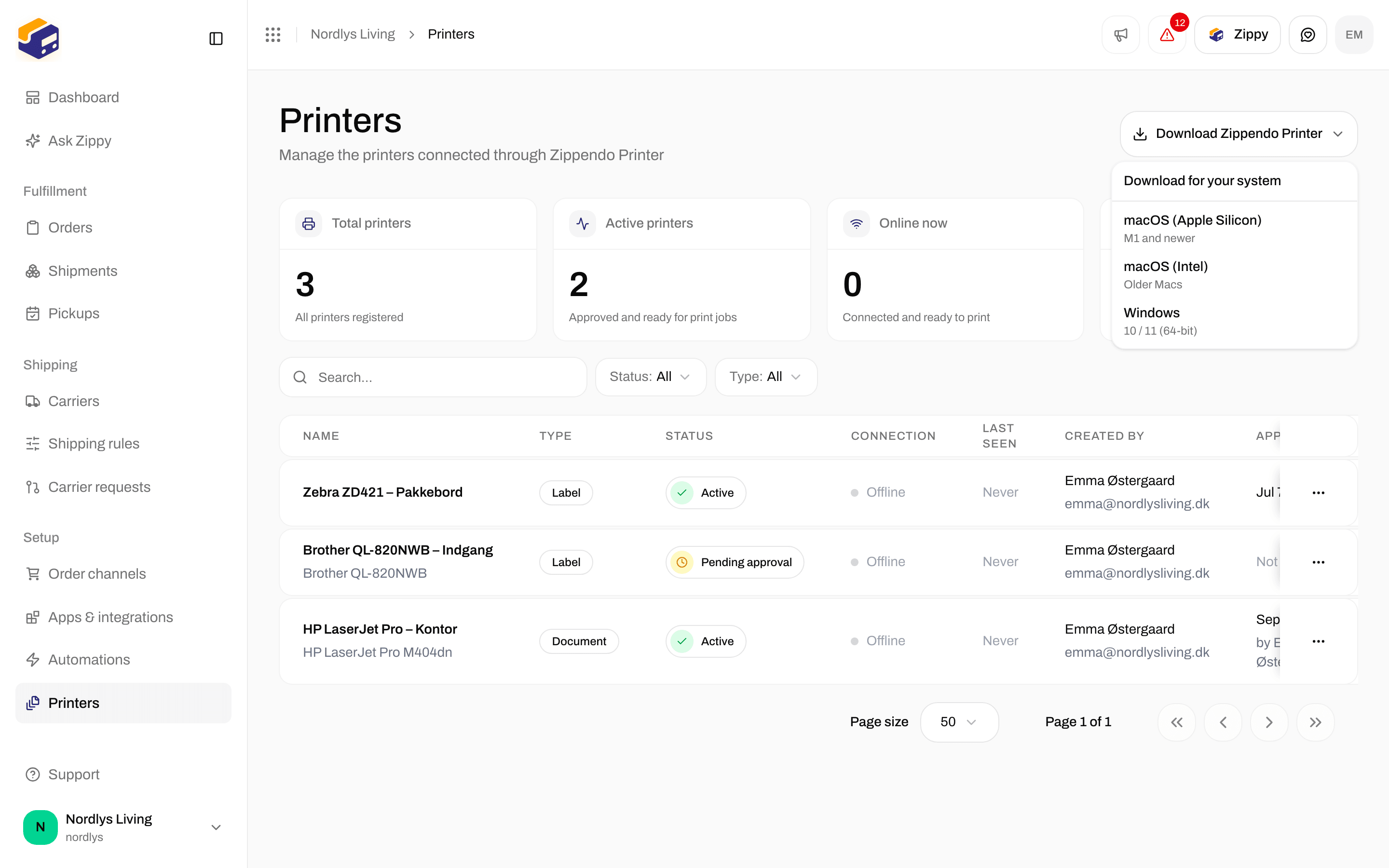This screenshot has height=868, width=1389.
Task: Go to Shipments
Action: coord(123,271)
